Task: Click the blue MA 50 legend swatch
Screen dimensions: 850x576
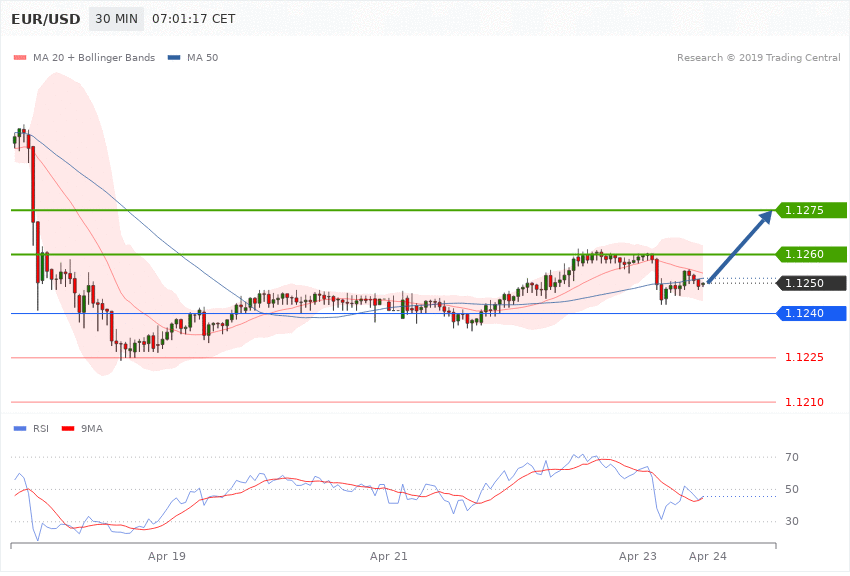Action: point(174,57)
